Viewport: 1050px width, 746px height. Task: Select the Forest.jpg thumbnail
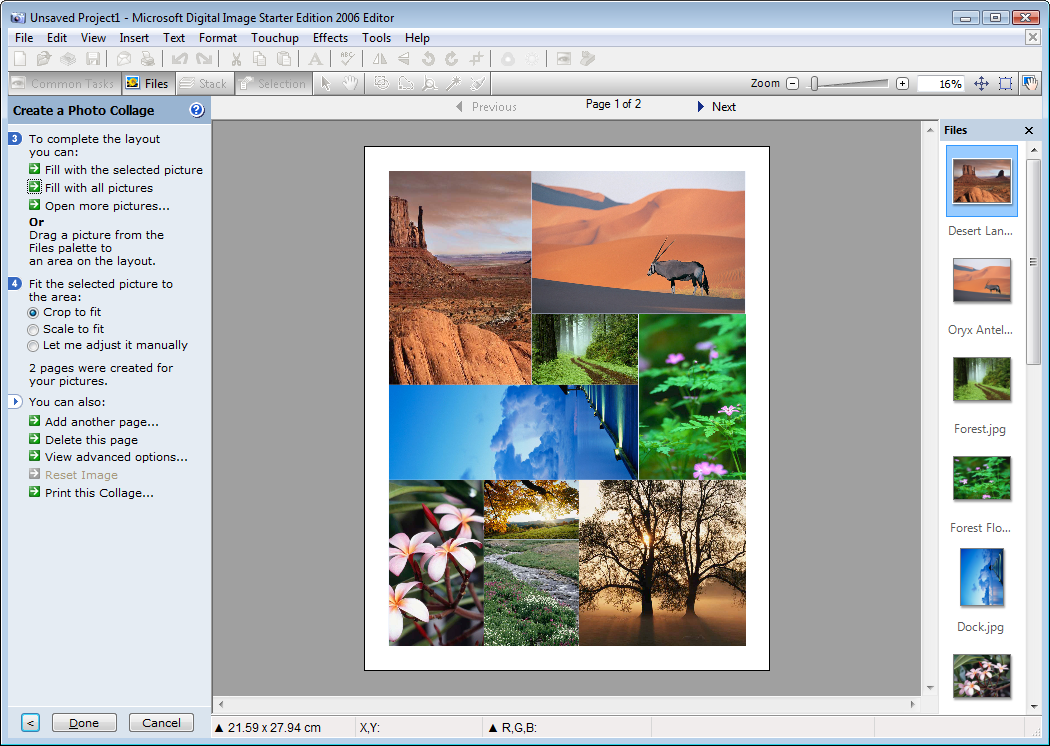point(982,379)
